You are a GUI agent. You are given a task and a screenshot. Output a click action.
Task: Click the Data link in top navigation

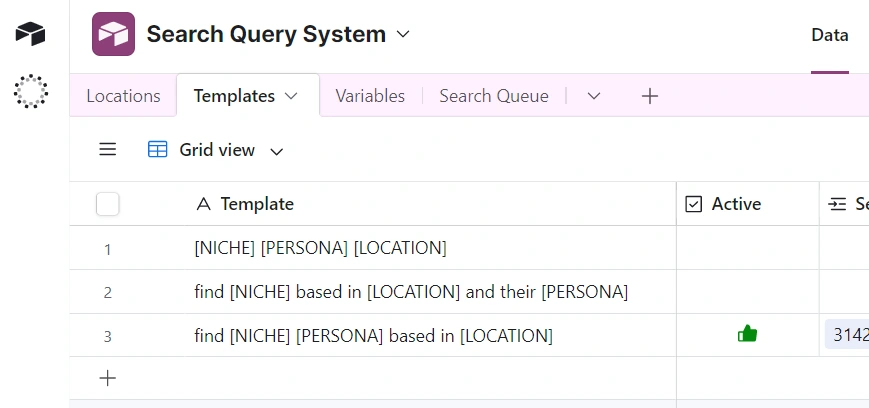(829, 35)
